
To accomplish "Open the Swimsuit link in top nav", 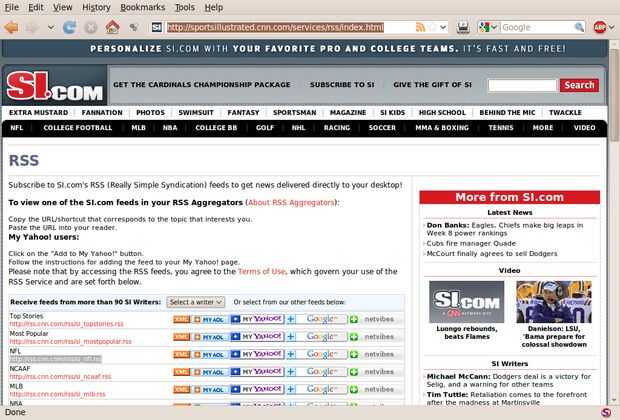I will pyautogui.click(x=196, y=113).
